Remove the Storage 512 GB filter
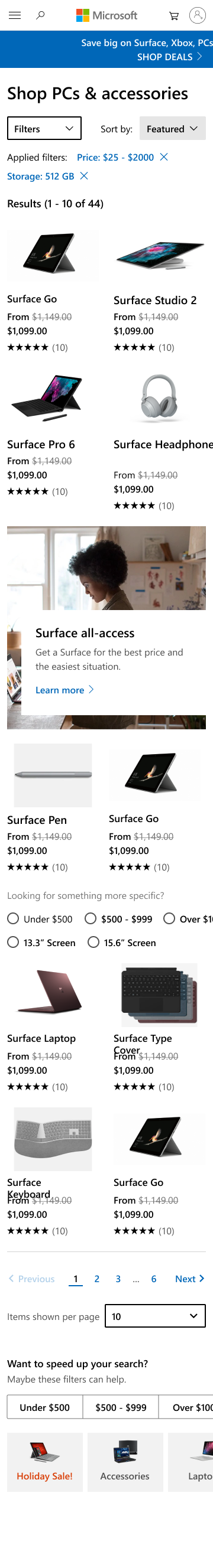 [x=84, y=176]
